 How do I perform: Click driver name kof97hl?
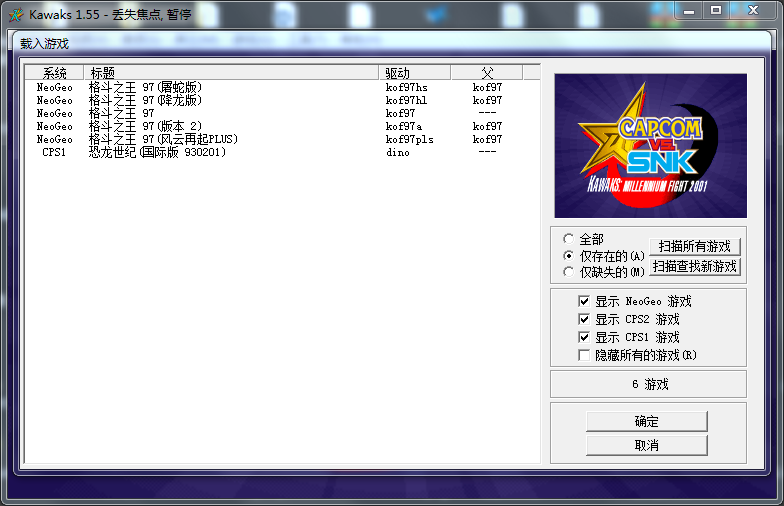coord(406,100)
